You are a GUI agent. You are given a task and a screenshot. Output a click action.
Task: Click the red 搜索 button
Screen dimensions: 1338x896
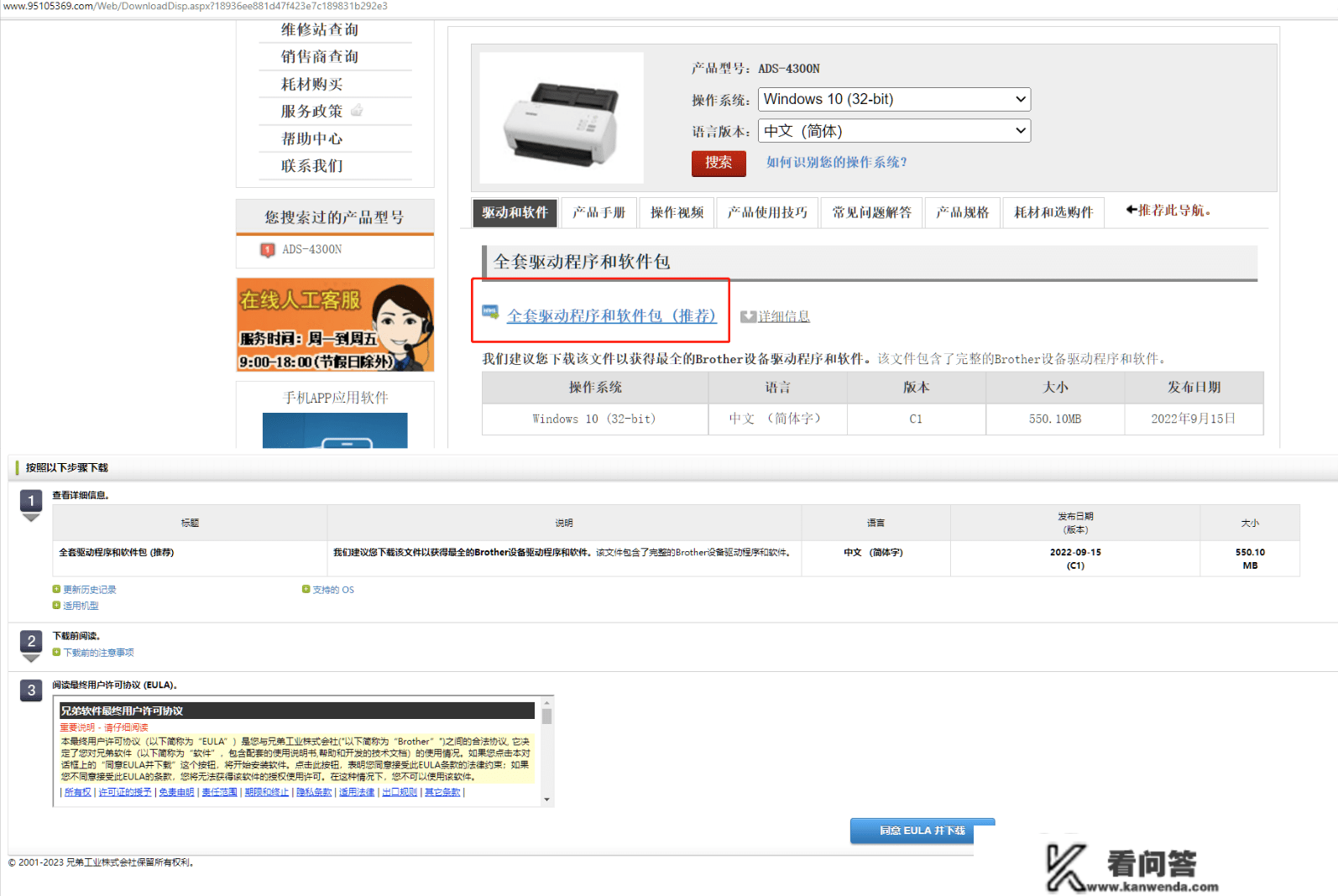[x=719, y=163]
